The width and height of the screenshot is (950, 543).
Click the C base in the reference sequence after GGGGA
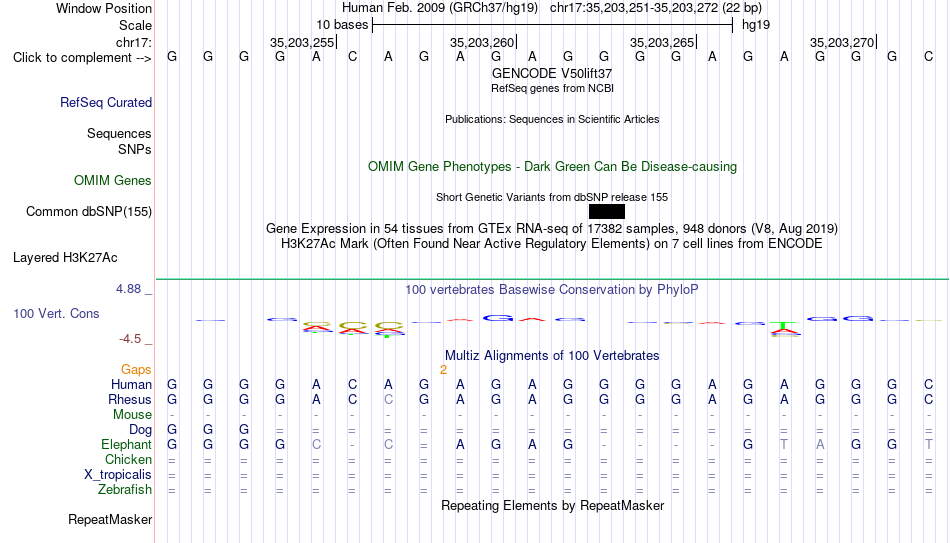click(x=352, y=56)
